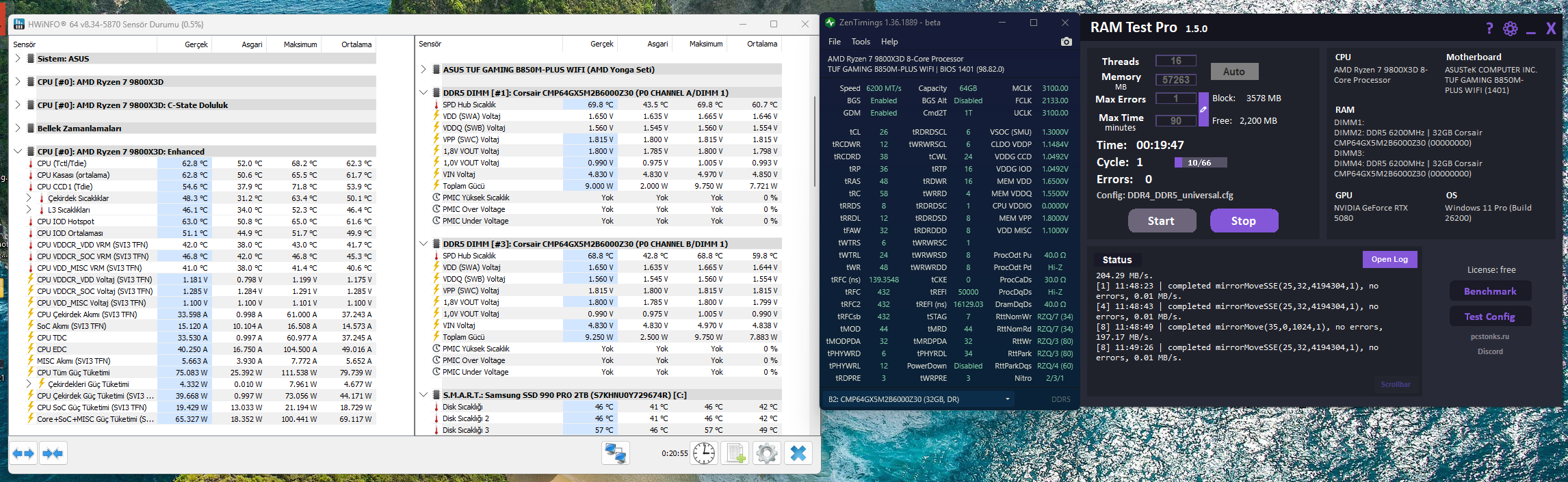Screen dimensions: 1568x482
Task: Open RAM Test Pro settings gear
Action: click(x=1511, y=28)
